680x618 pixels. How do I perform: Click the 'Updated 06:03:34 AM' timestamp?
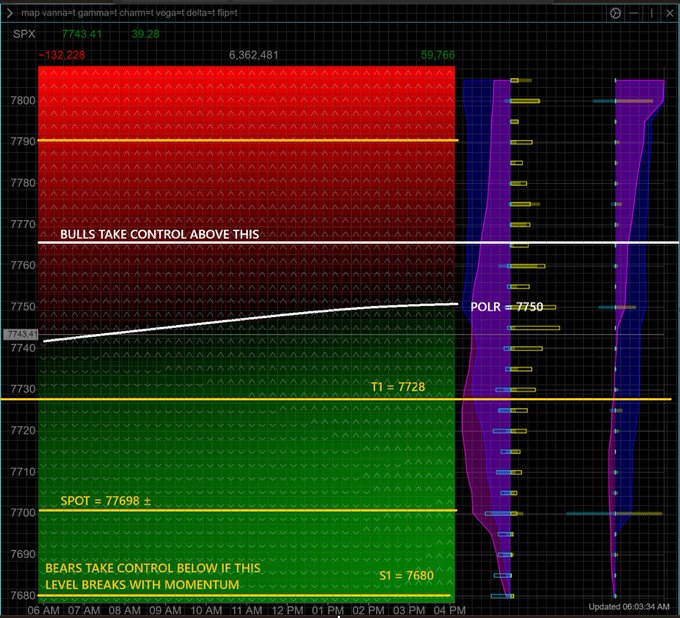[x=629, y=607]
